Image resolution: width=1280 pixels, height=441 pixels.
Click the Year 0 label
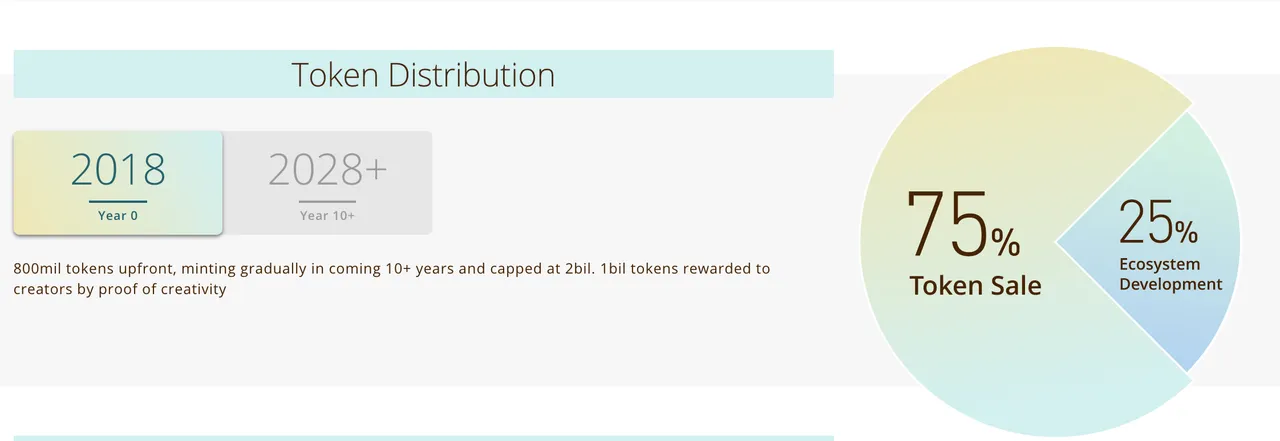(118, 215)
